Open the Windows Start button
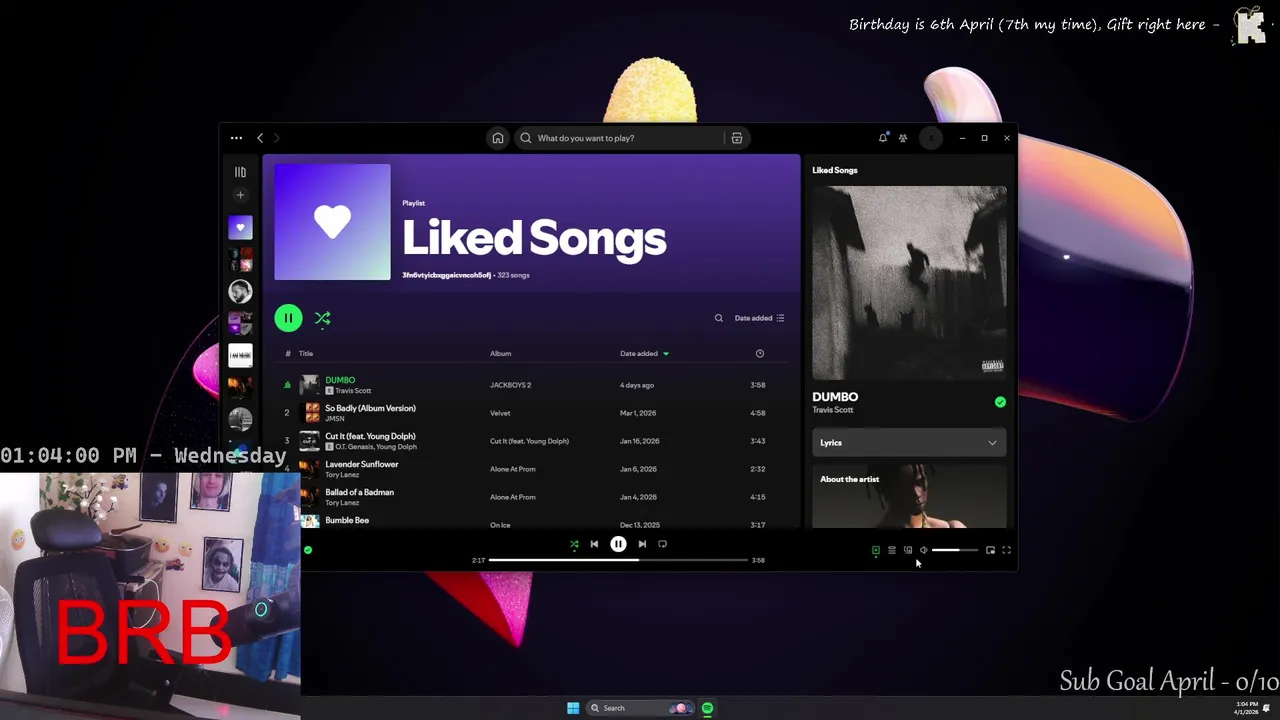 pos(573,708)
